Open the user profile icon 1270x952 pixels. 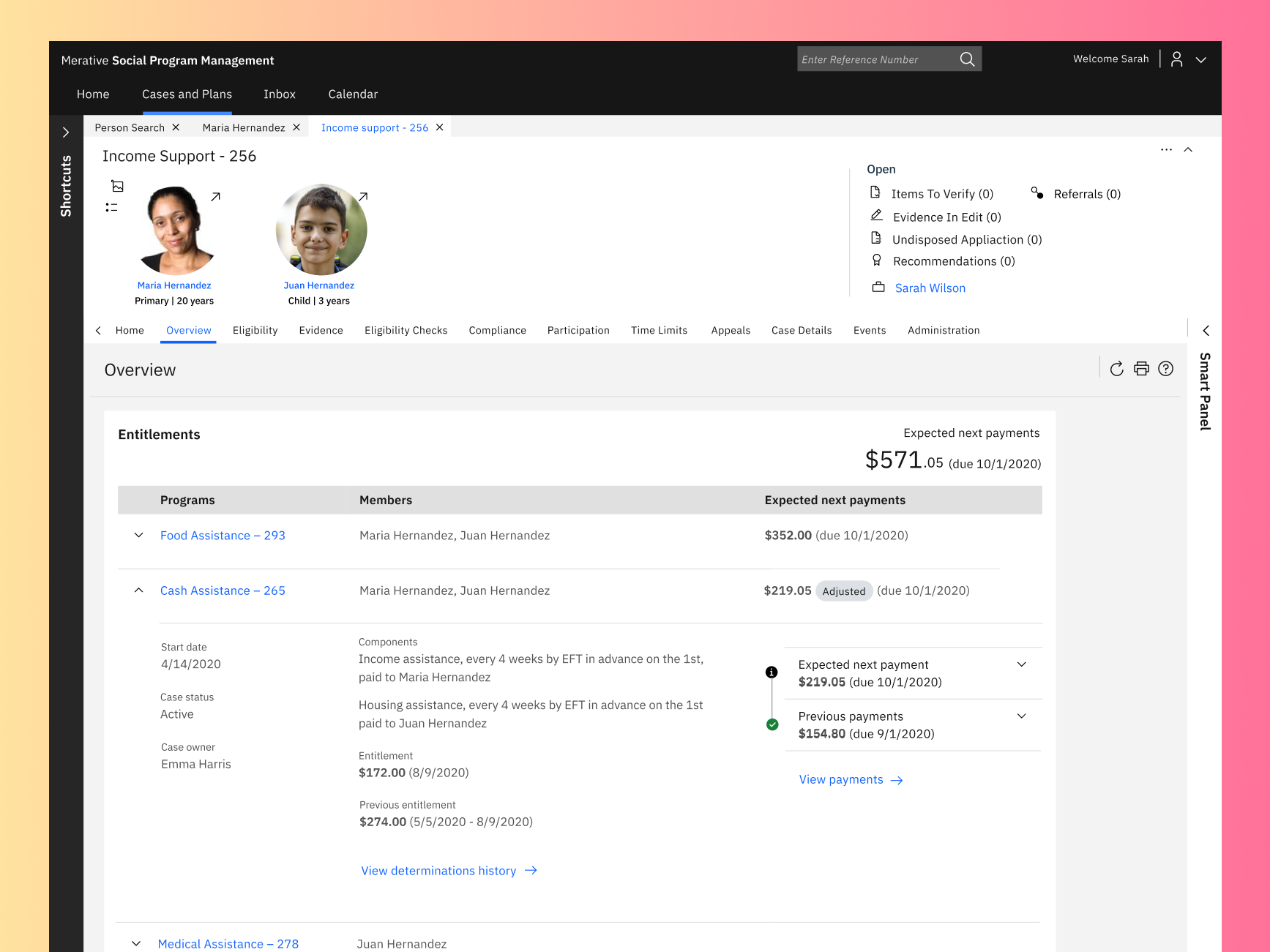(x=1176, y=59)
